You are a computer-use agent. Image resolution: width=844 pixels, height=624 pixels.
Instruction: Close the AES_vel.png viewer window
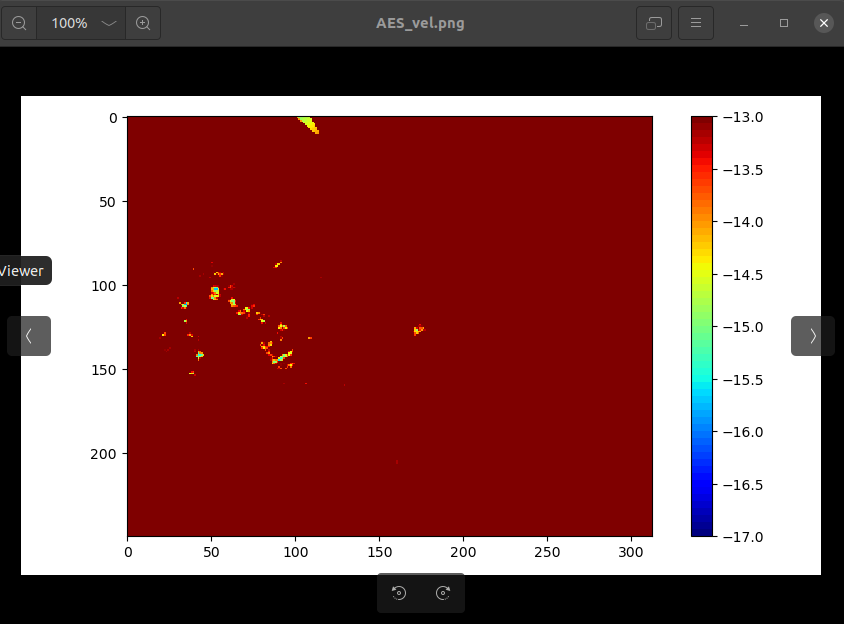tap(824, 23)
